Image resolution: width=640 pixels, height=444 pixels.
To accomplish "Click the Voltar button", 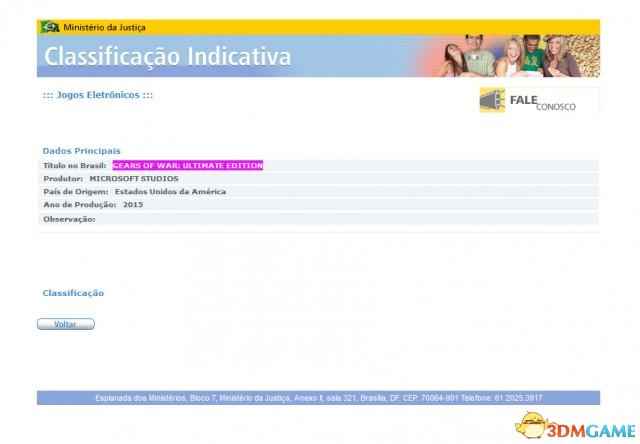I will [x=66, y=324].
